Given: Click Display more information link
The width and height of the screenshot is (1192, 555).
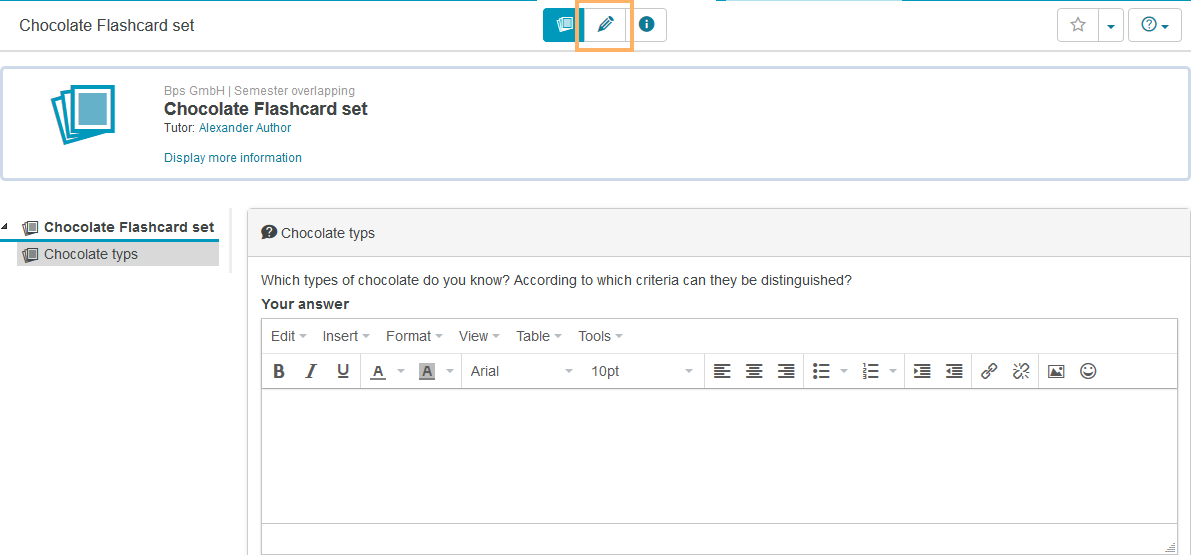Looking at the screenshot, I should click(233, 158).
